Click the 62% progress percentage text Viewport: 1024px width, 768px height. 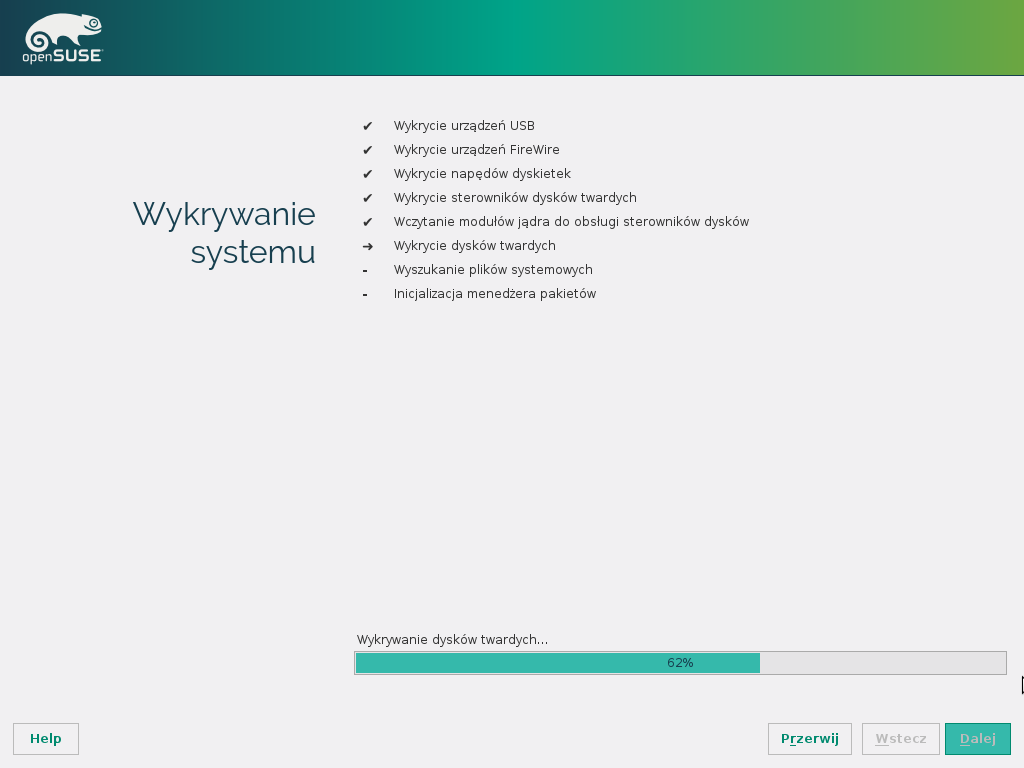(680, 663)
